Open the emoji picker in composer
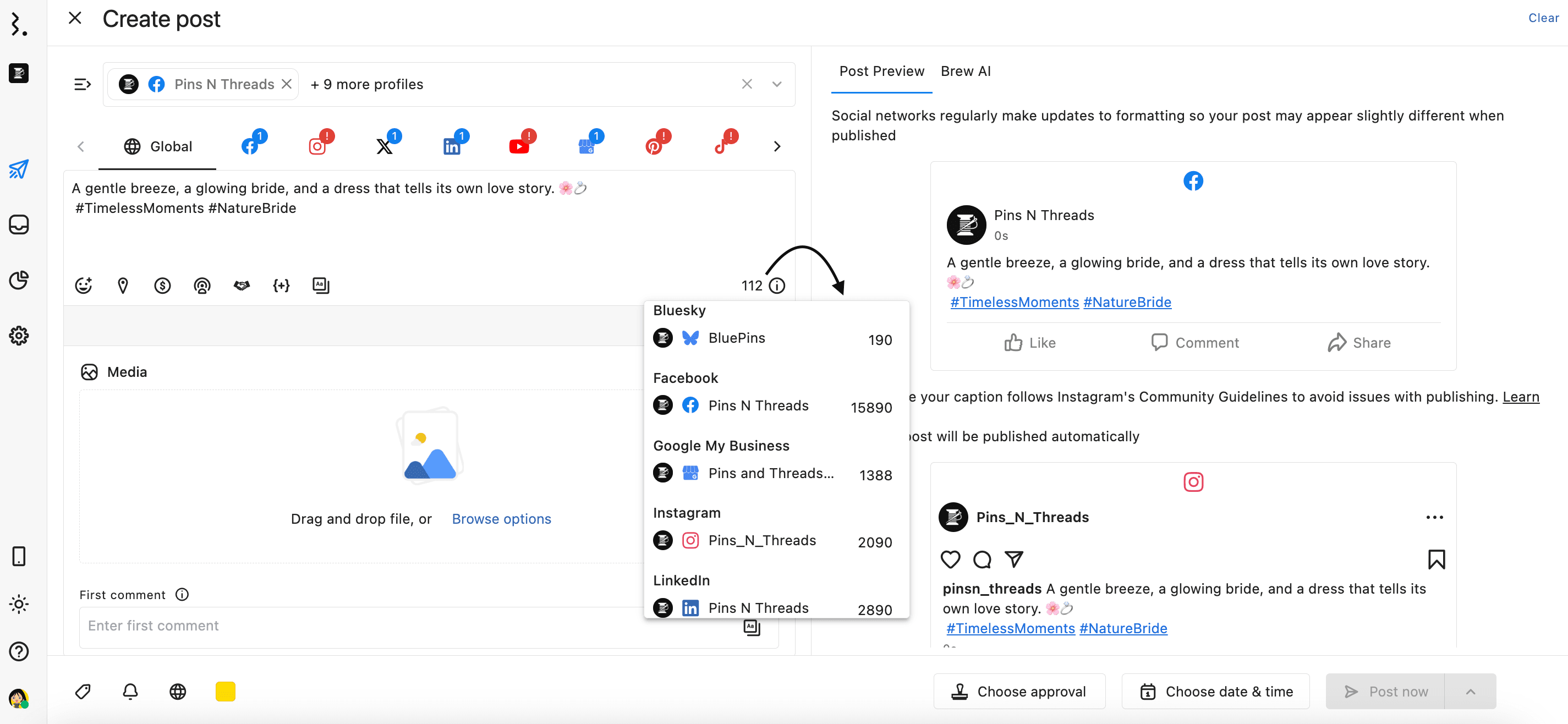Viewport: 1568px width, 724px height. (84, 286)
